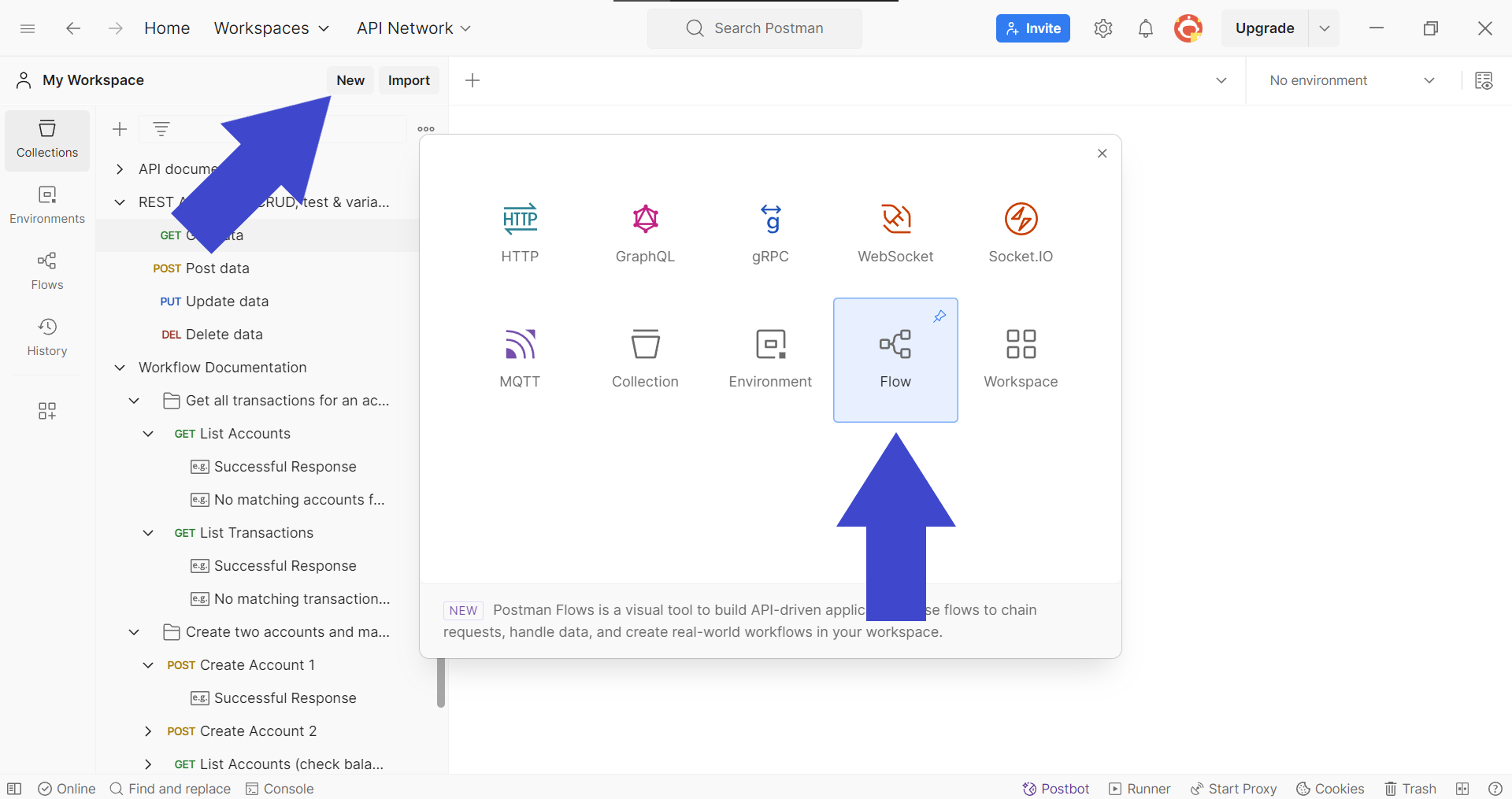1512x799 pixels.
Task: Create a new Flow from dialog
Action: pyautogui.click(x=895, y=360)
